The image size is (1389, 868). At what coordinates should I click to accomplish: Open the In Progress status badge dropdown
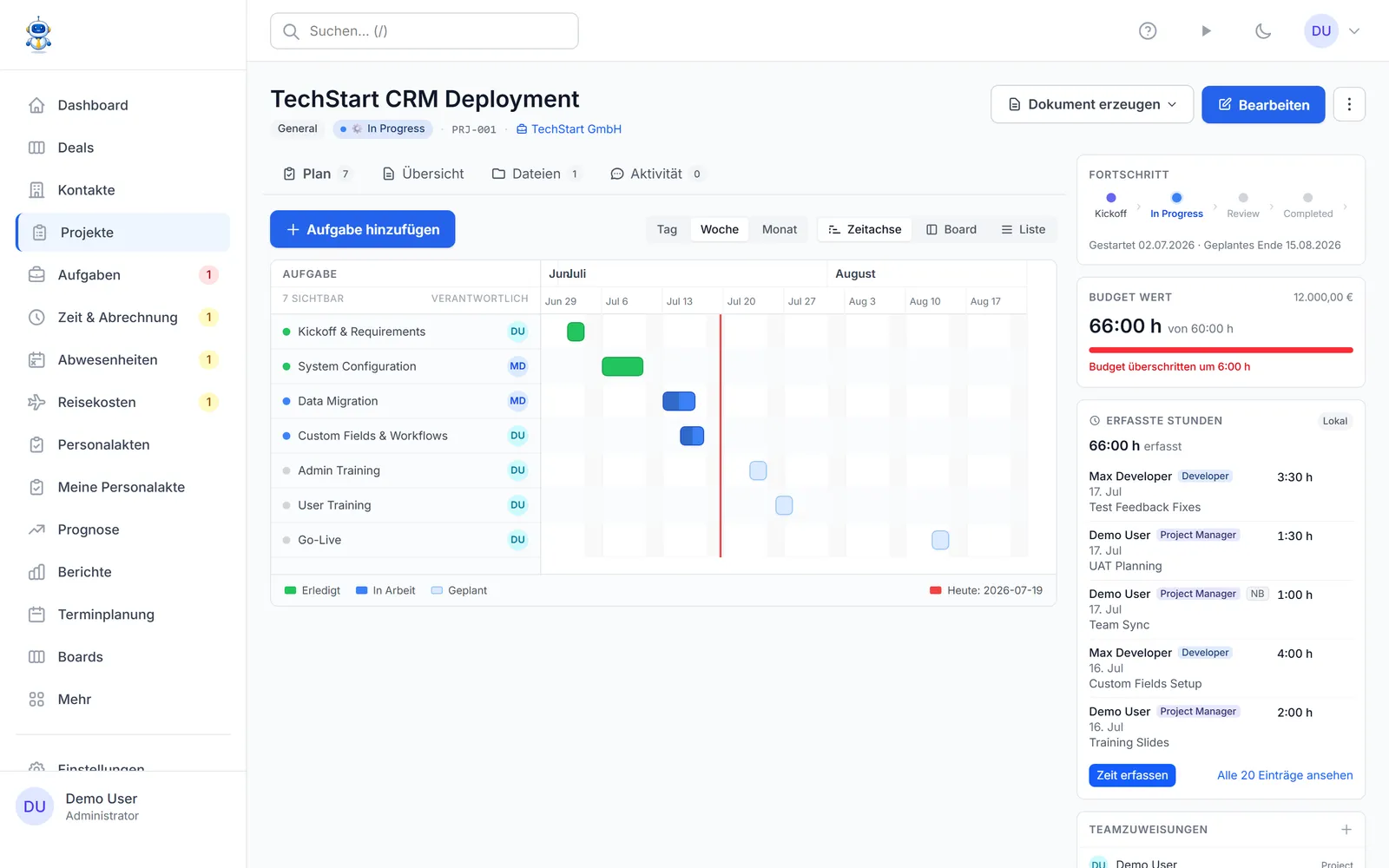pos(383,128)
